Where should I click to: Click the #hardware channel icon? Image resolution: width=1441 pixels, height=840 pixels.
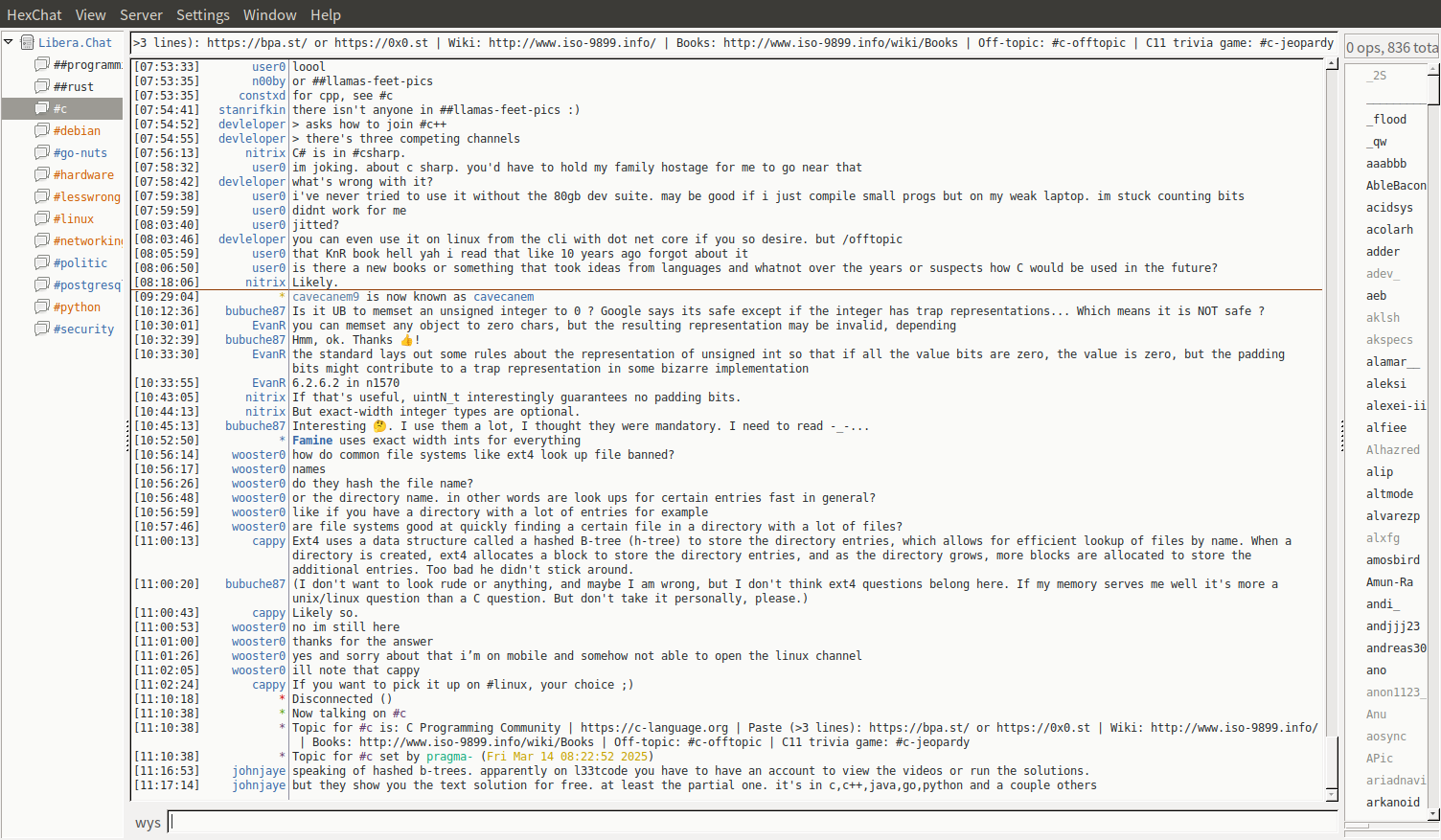pyautogui.click(x=42, y=174)
